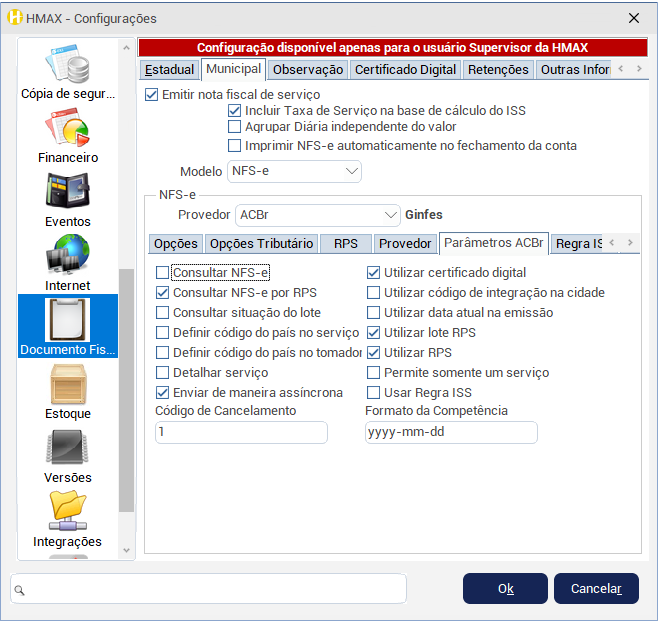The width and height of the screenshot is (658, 622).
Task: Uncheck Utilizar certificado digital
Action: (x=374, y=273)
